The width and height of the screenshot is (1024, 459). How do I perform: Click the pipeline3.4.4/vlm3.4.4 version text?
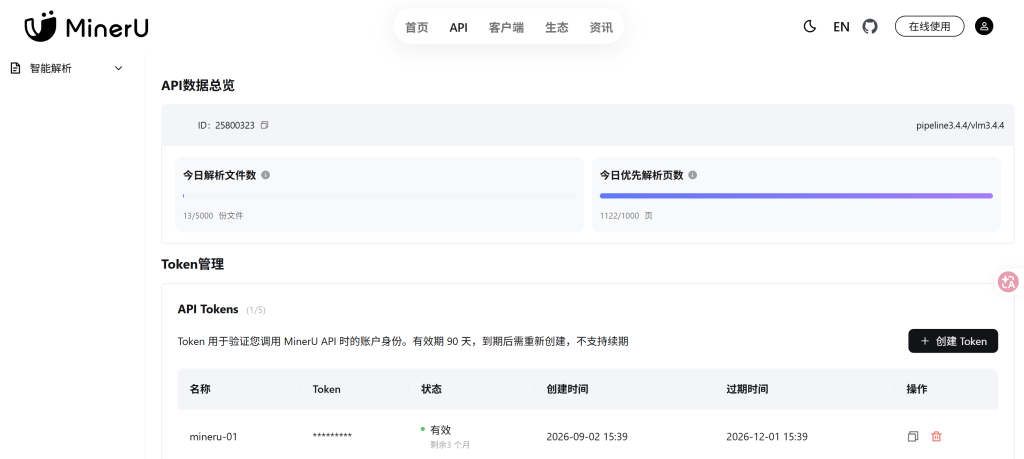[x=960, y=125]
